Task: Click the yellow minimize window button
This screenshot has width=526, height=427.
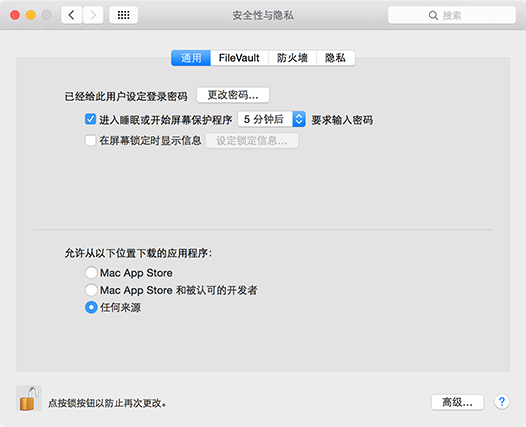Action: pos(31,15)
